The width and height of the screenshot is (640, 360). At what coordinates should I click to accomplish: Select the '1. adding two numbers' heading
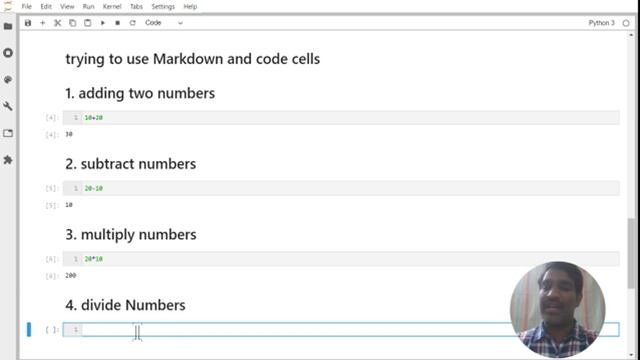tap(140, 93)
